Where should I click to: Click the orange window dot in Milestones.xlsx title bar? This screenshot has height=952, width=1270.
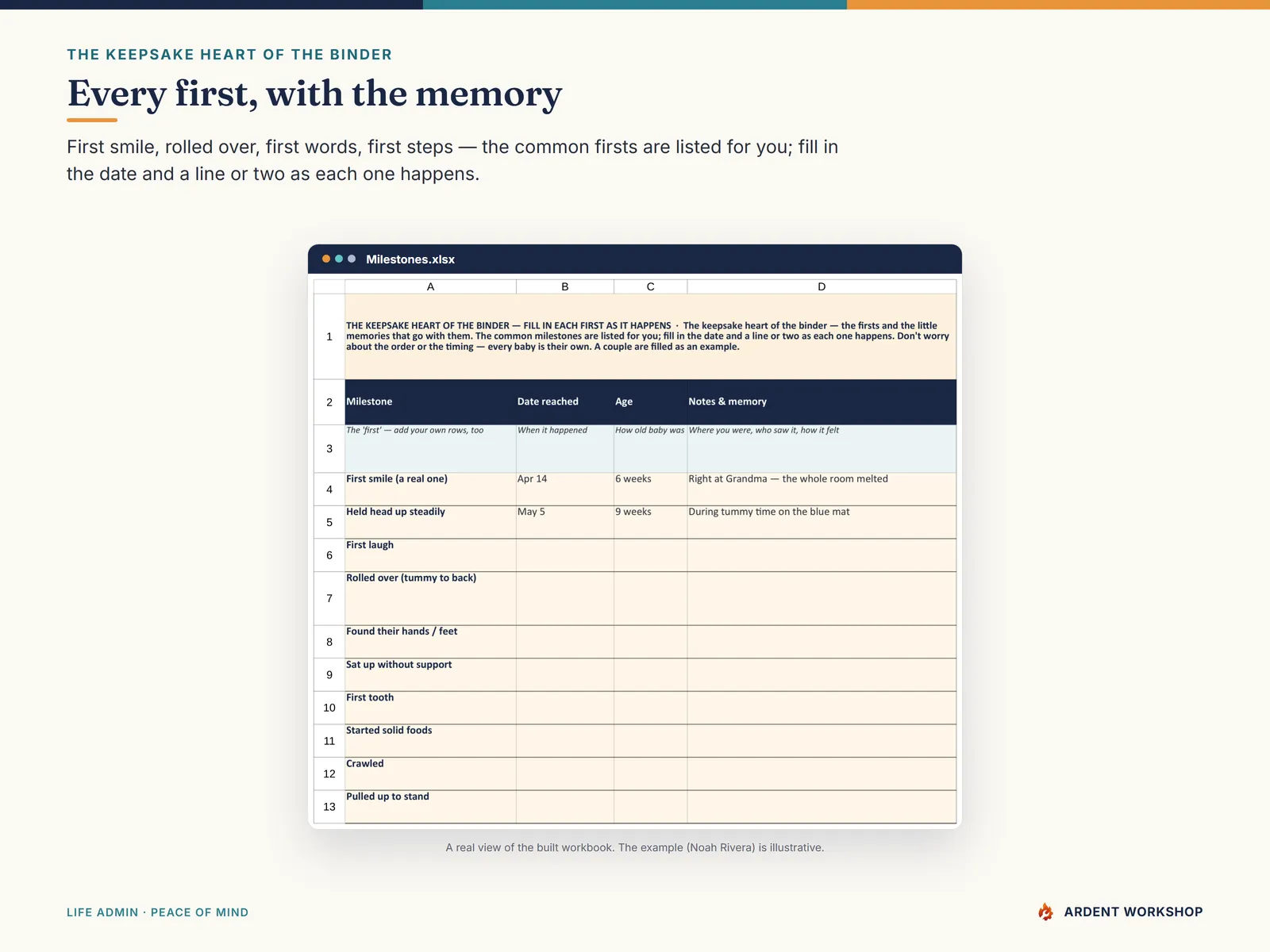click(x=326, y=259)
